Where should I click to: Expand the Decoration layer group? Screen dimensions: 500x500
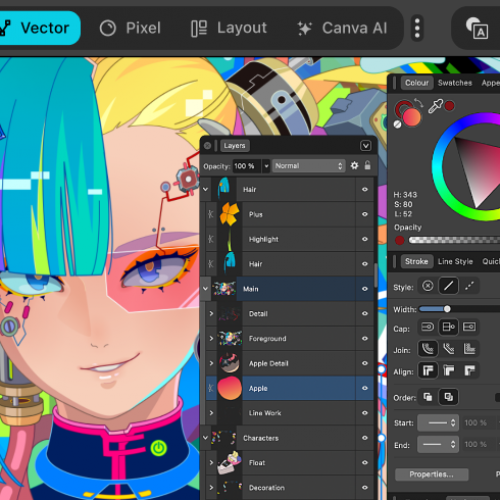211,487
